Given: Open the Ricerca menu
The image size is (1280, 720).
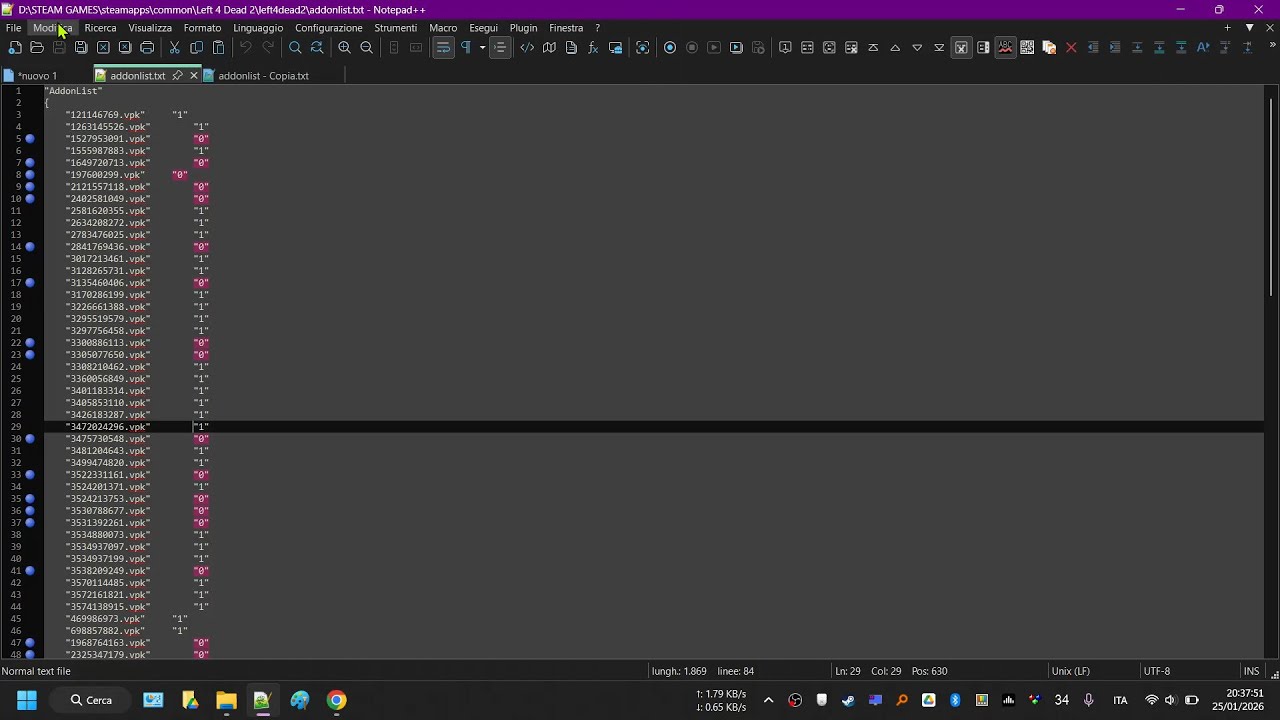Looking at the screenshot, I should pyautogui.click(x=100, y=28).
